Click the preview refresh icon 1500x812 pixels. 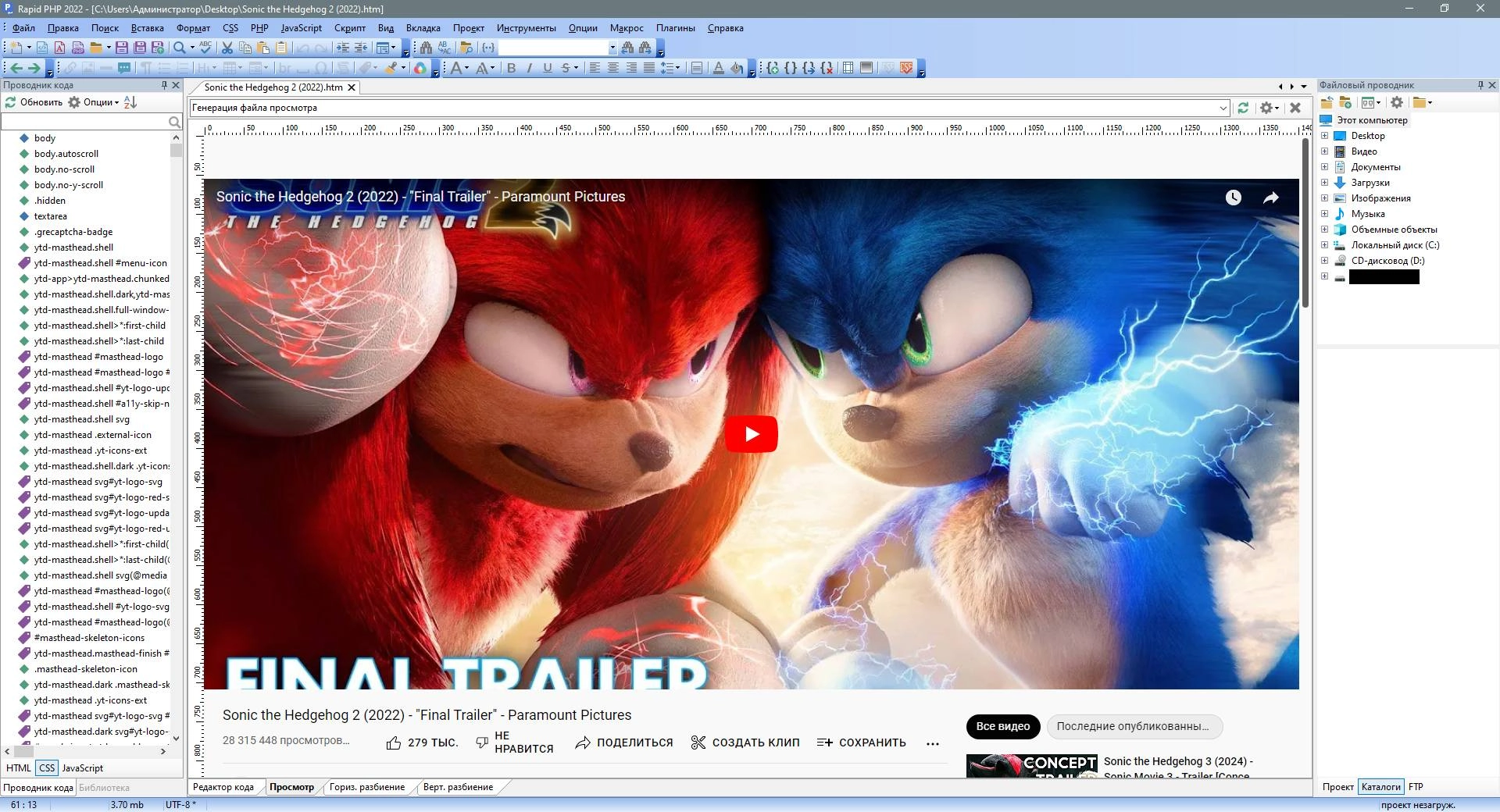(x=1243, y=108)
